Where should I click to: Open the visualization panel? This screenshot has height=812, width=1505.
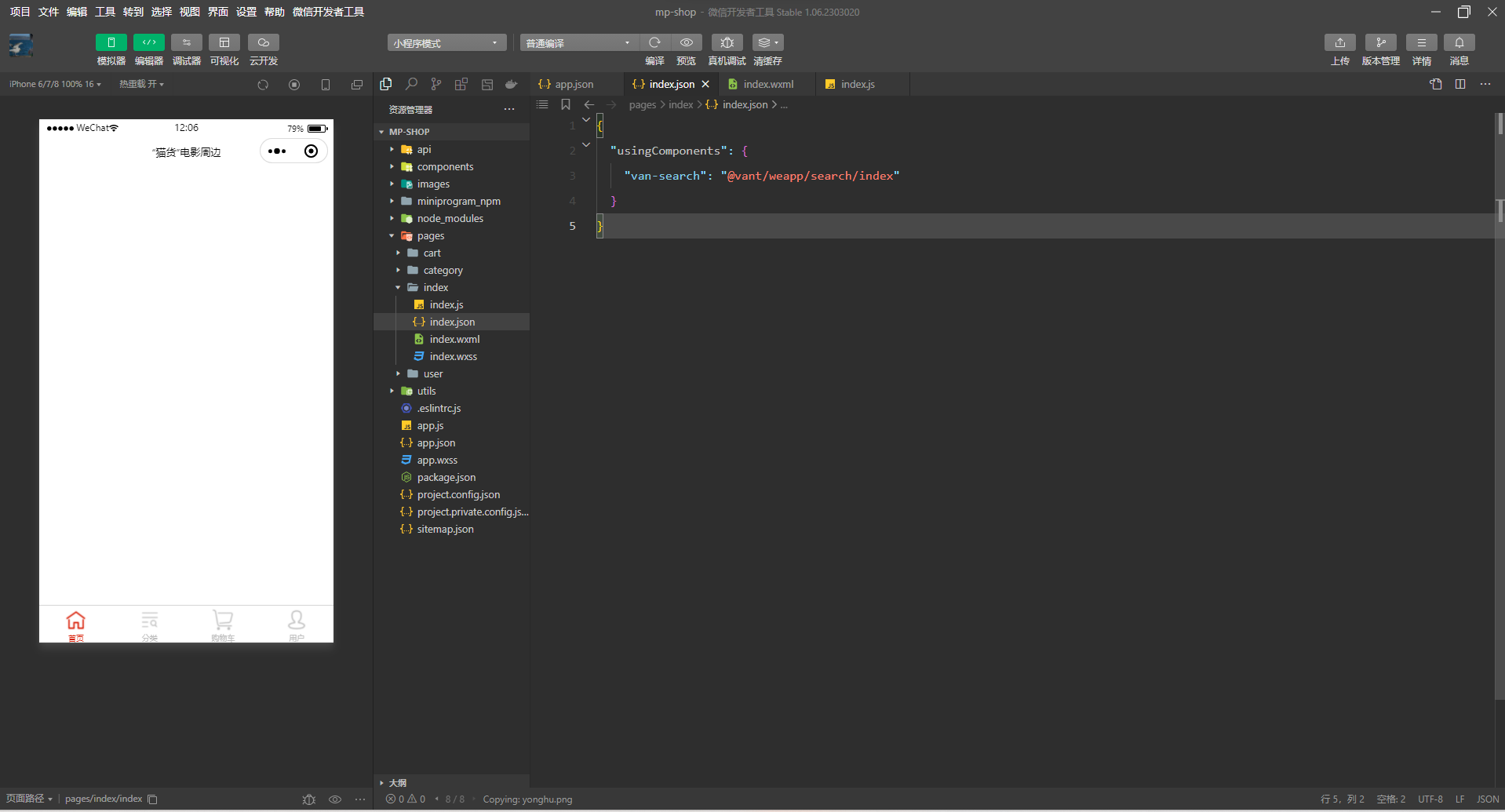click(224, 42)
